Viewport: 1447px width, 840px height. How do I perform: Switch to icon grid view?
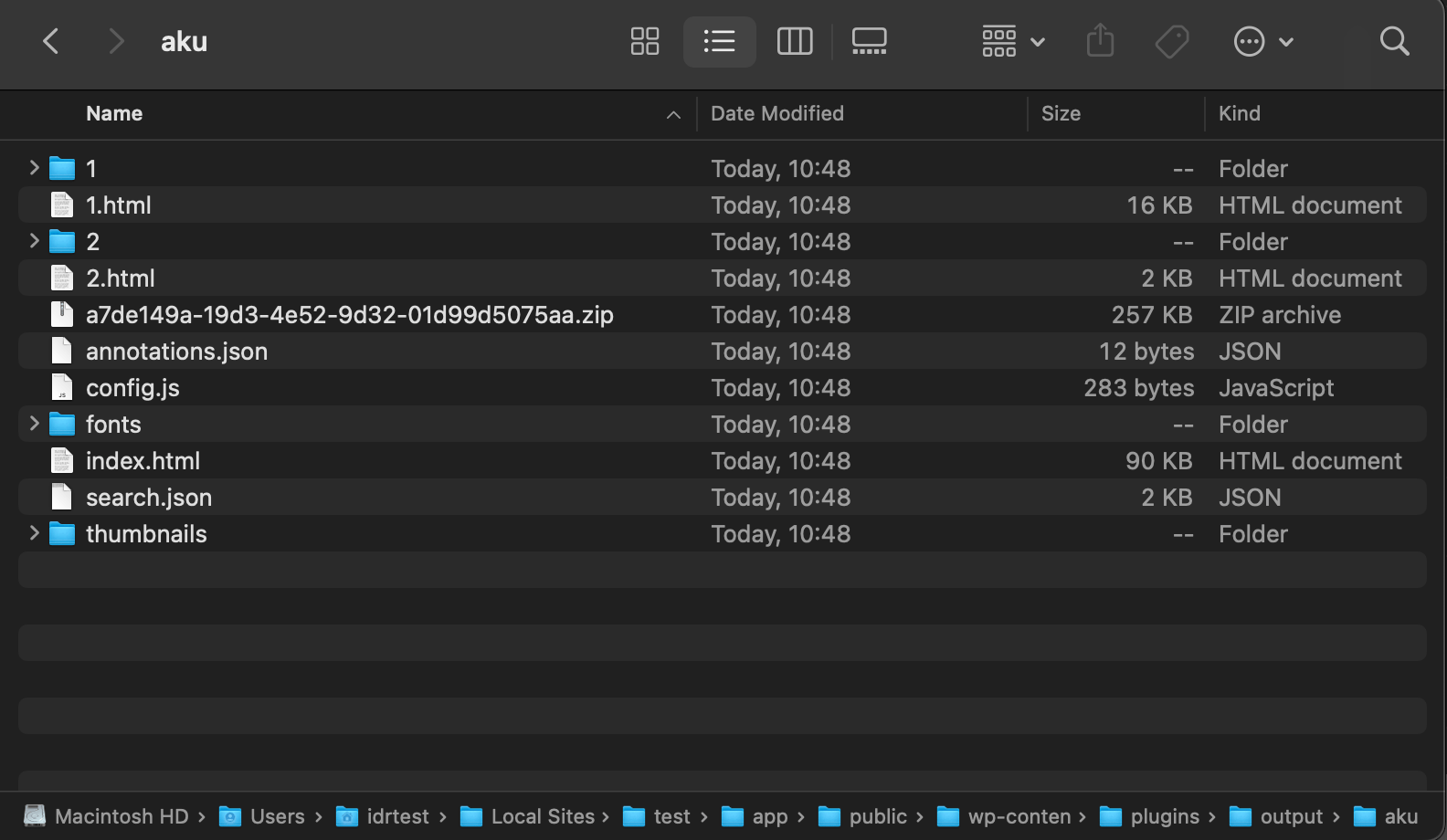[x=645, y=41]
